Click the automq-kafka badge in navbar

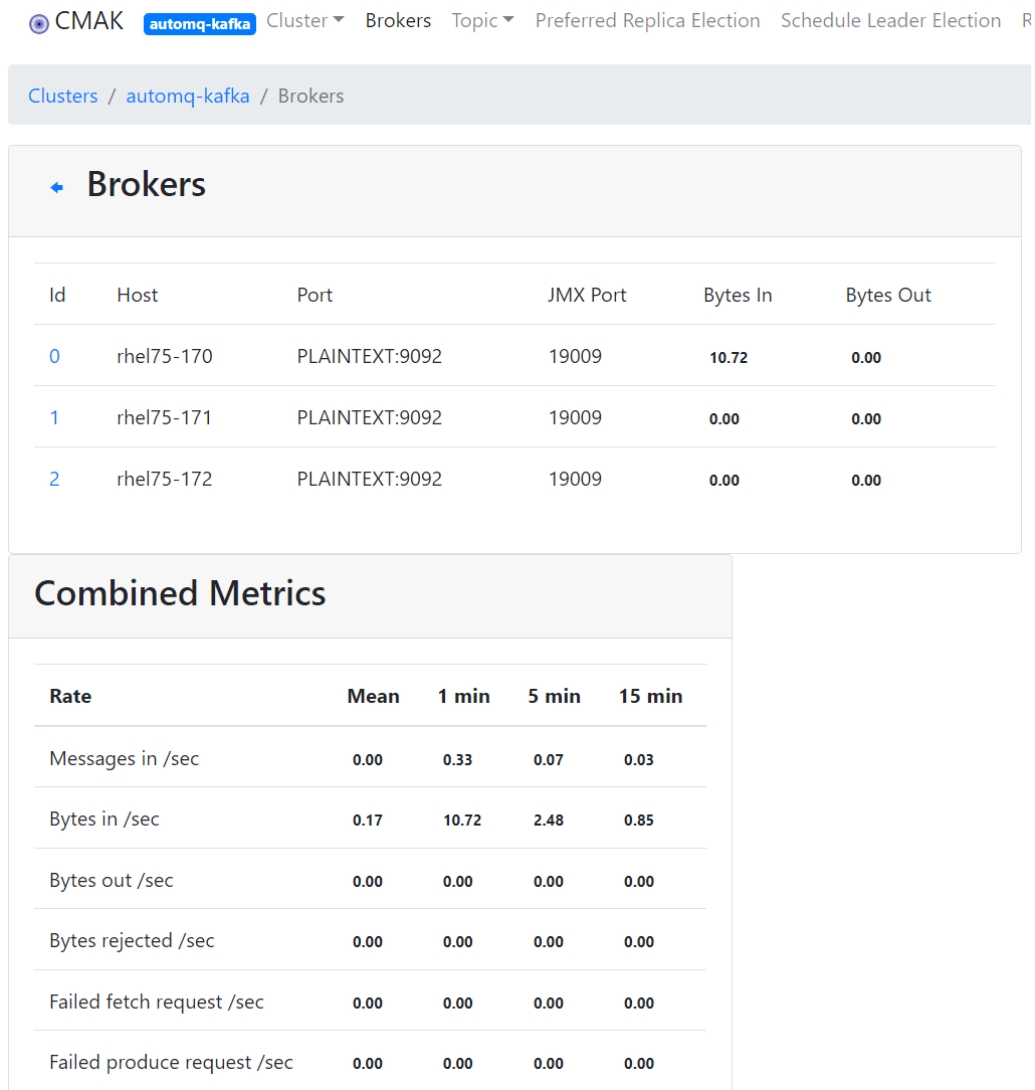coord(200,24)
